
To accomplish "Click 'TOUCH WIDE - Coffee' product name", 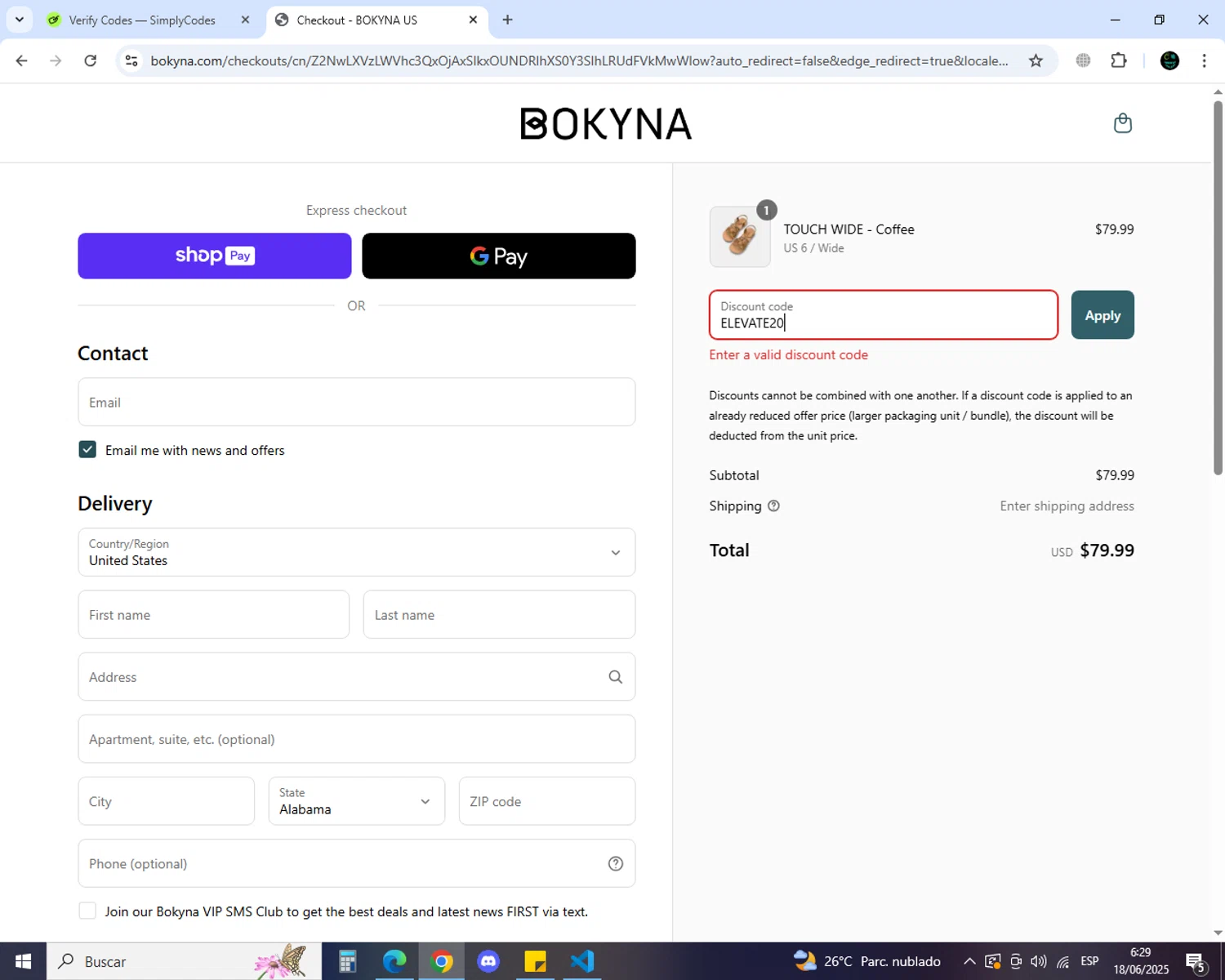I will pyautogui.click(x=849, y=229).
